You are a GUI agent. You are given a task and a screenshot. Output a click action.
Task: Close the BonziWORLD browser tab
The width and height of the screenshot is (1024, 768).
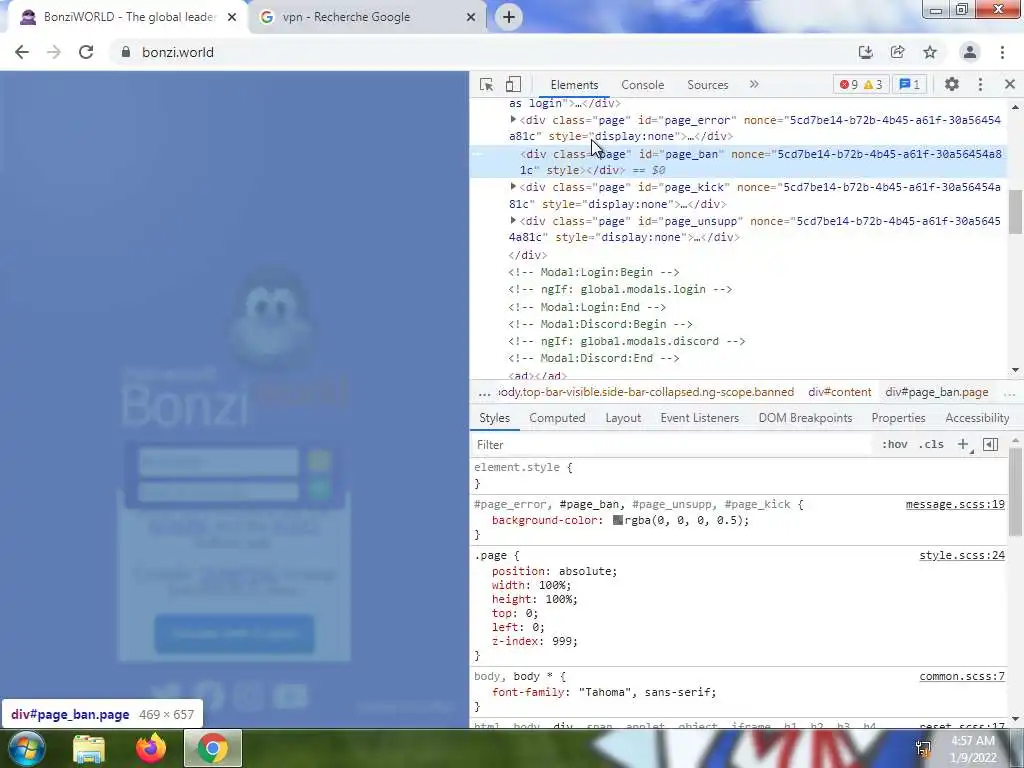[x=232, y=17]
